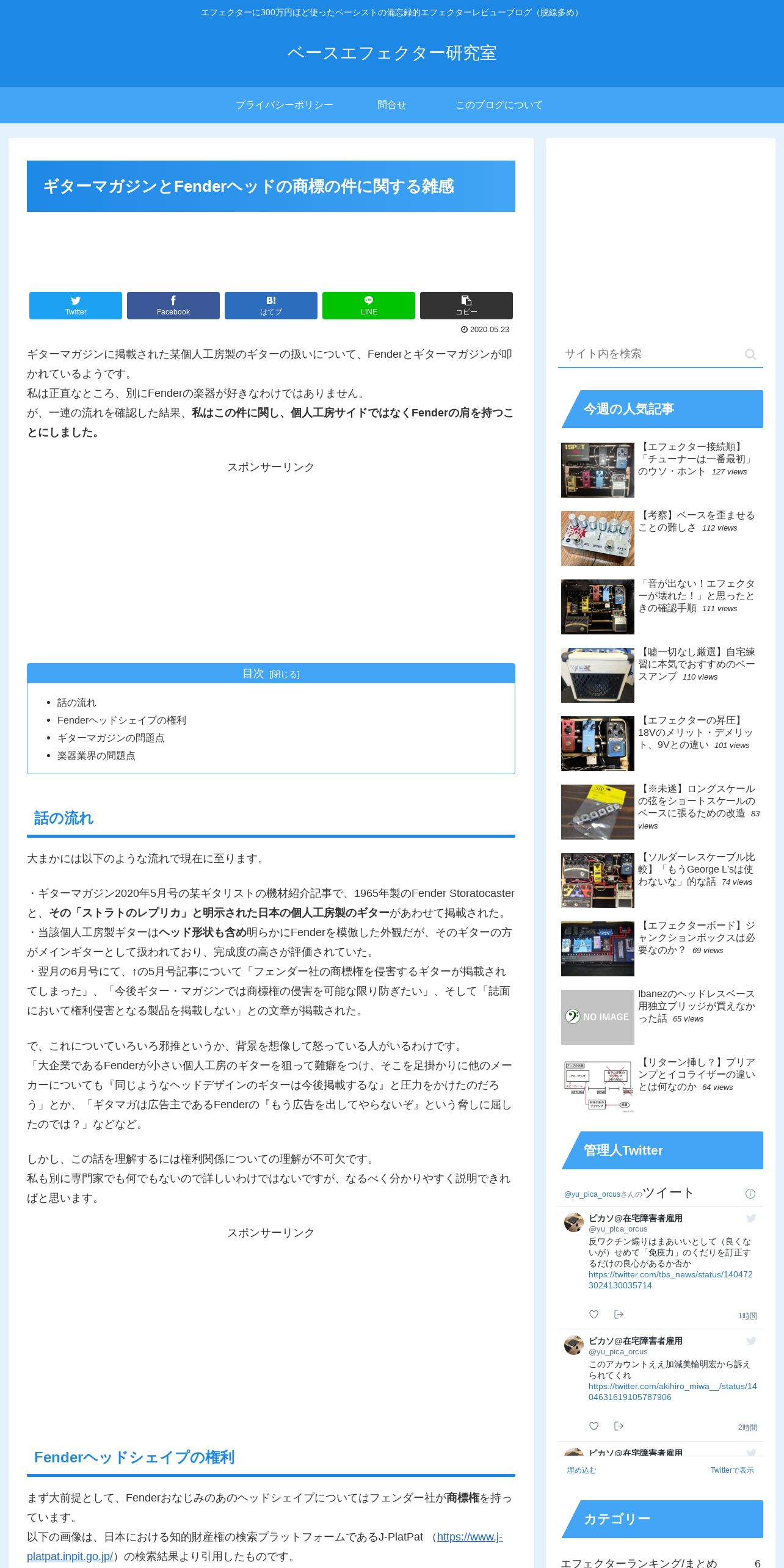Open the Twitter widget info icon
This screenshot has height=1568, width=784.
pyautogui.click(x=750, y=1194)
